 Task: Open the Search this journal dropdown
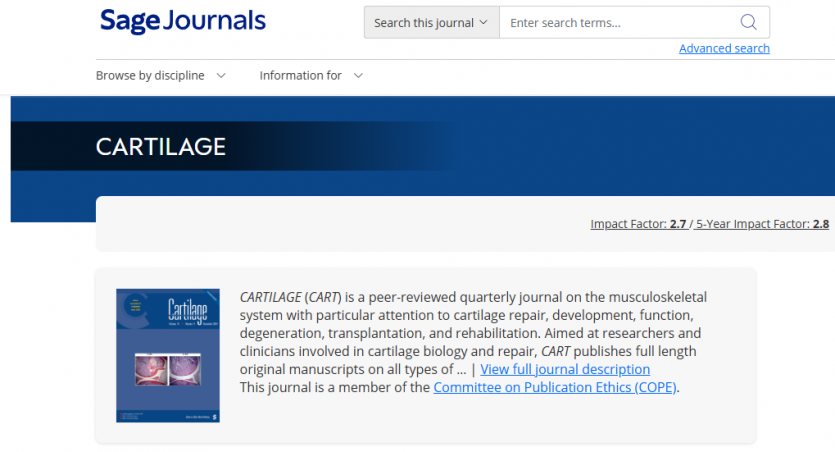click(x=431, y=22)
